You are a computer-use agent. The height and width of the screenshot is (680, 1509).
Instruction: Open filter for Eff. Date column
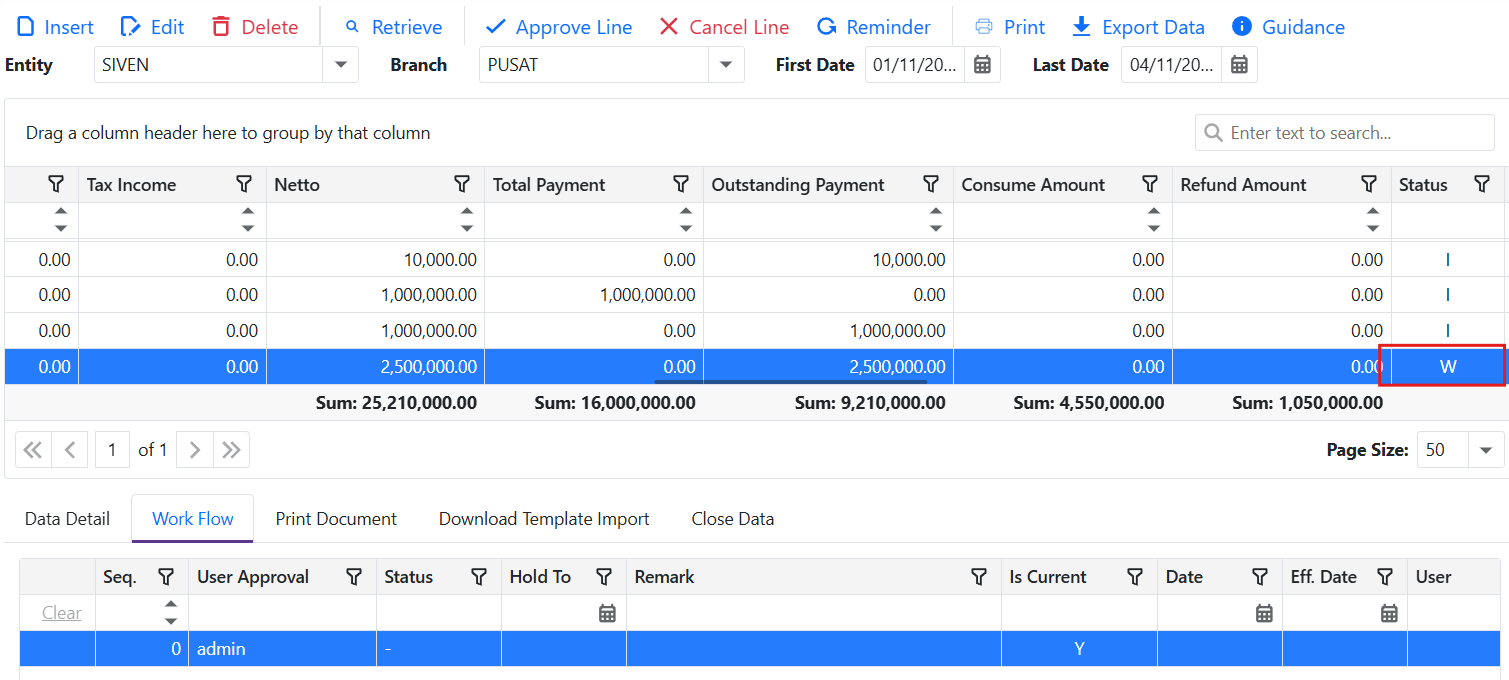[x=1385, y=577]
